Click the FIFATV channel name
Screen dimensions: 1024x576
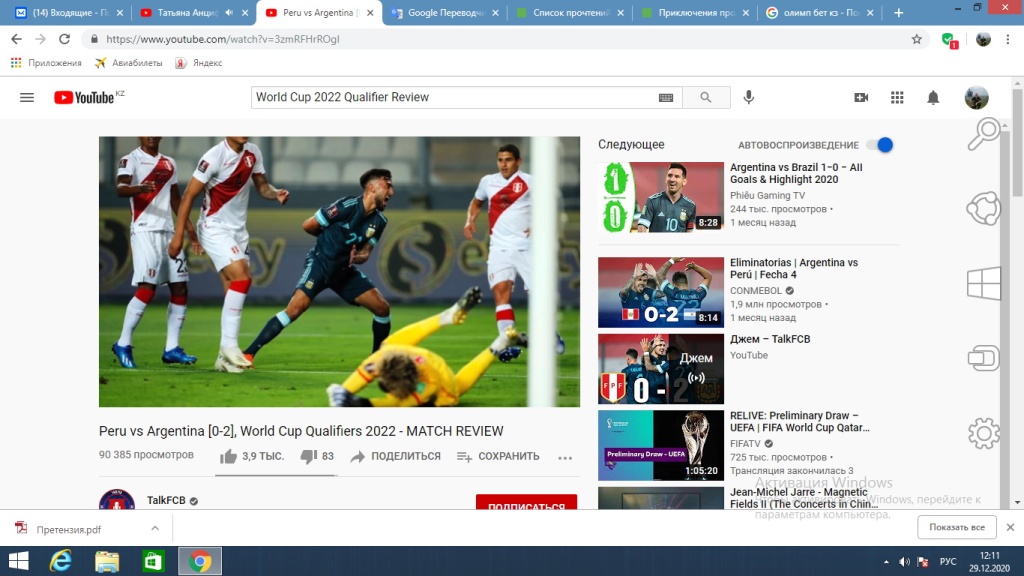tap(745, 443)
